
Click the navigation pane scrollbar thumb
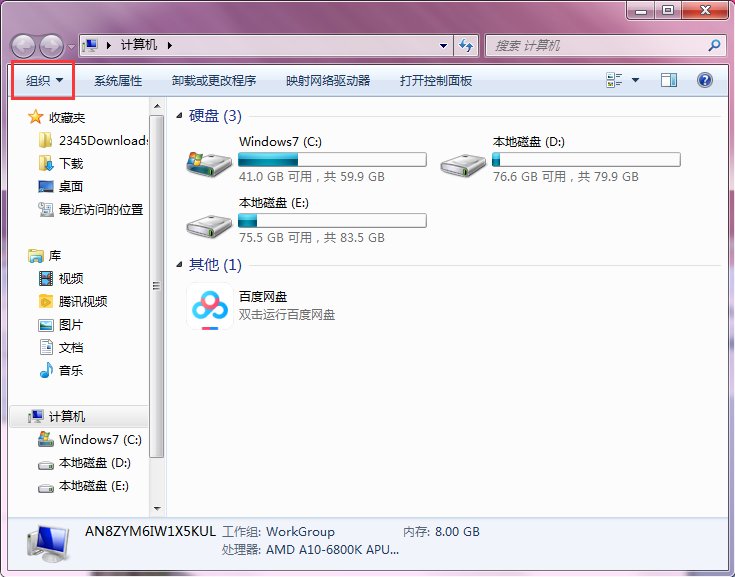[157, 286]
